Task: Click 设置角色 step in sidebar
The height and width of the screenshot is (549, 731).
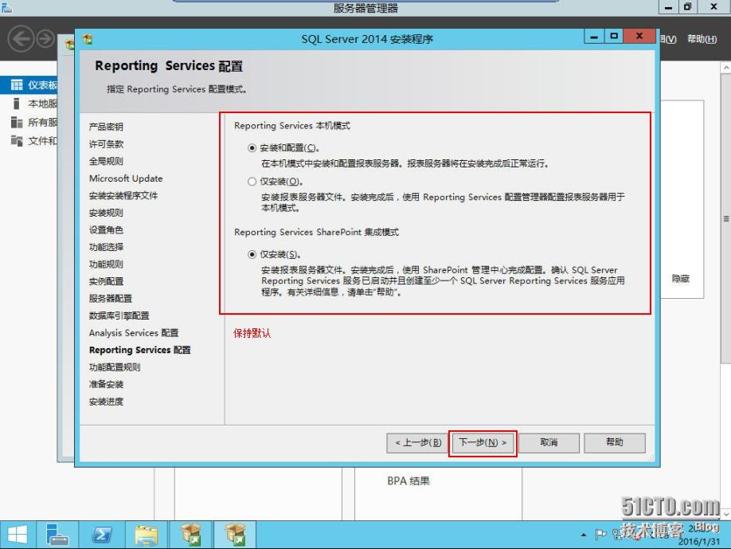Action: [x=106, y=230]
